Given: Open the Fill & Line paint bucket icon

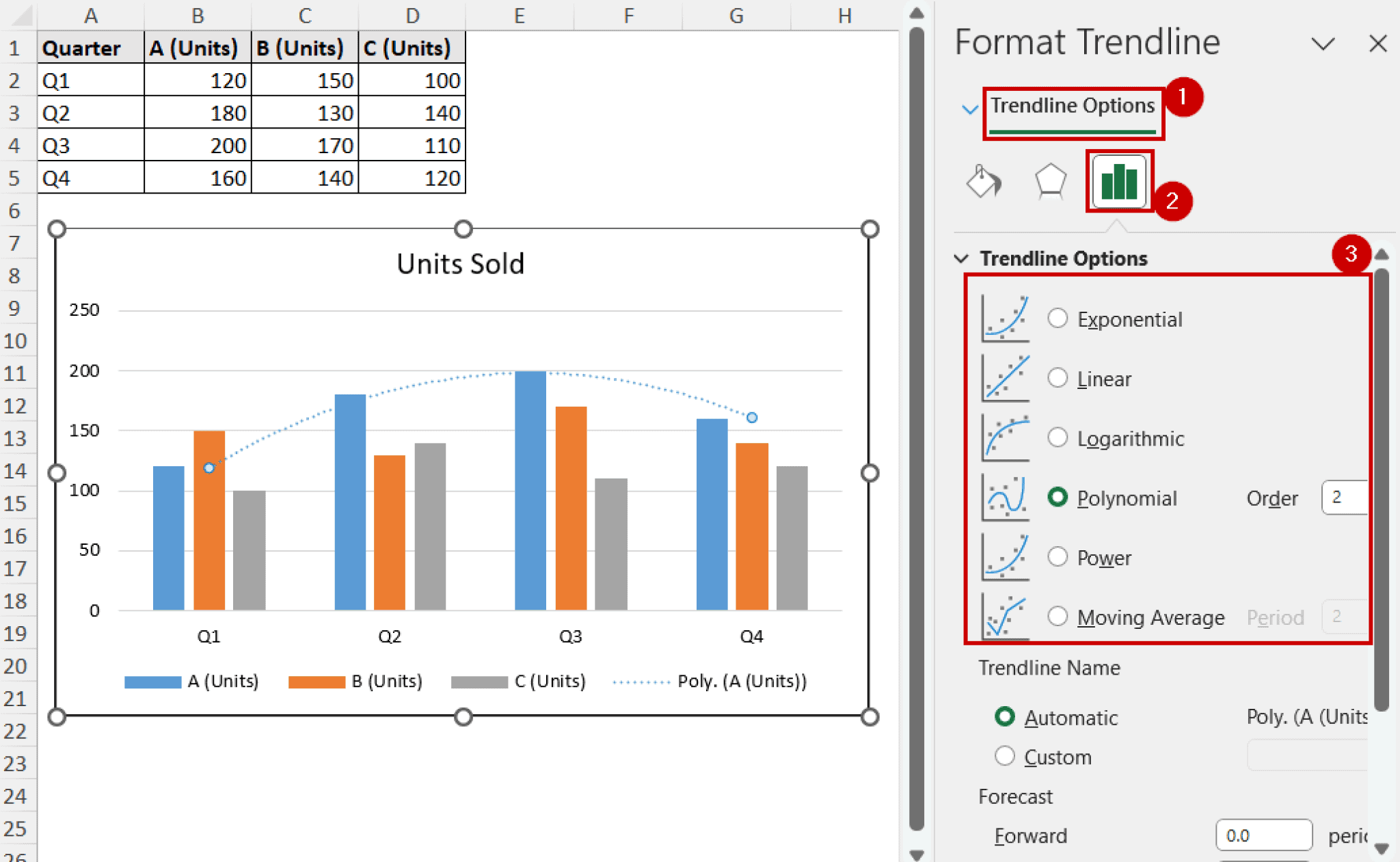Looking at the screenshot, I should [984, 181].
